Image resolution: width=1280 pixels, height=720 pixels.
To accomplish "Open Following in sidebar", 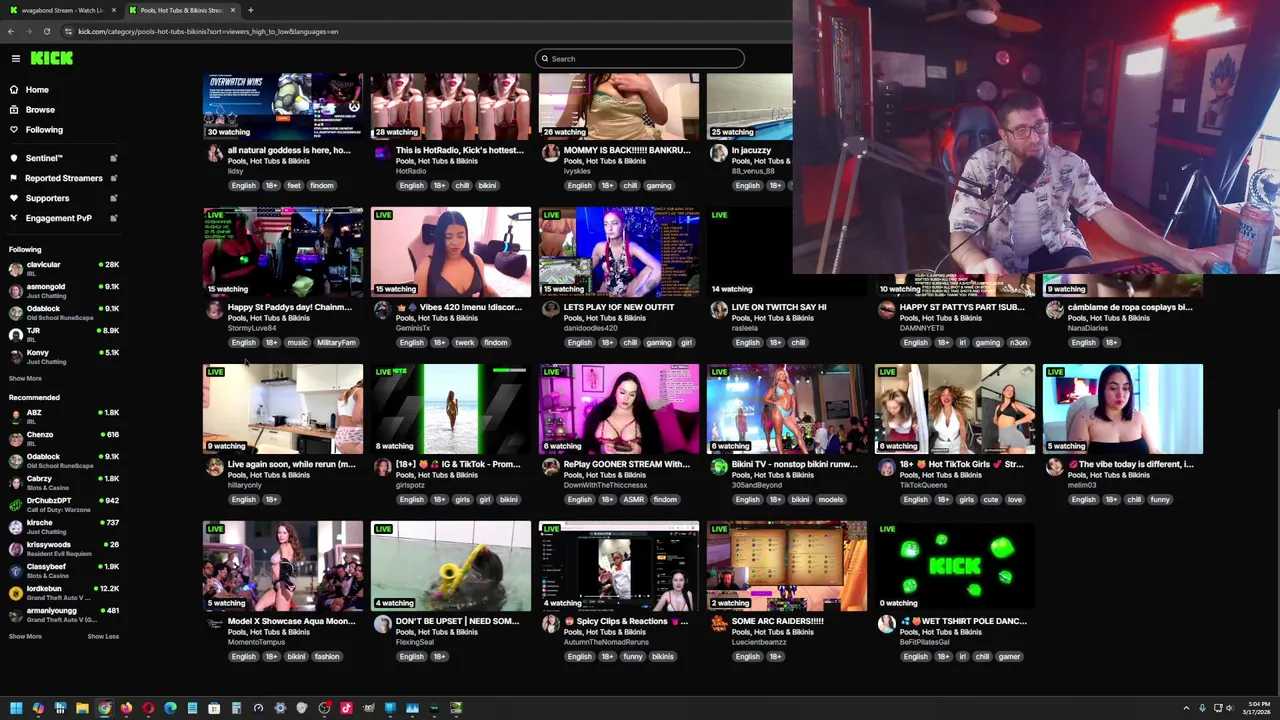I will tap(44, 130).
